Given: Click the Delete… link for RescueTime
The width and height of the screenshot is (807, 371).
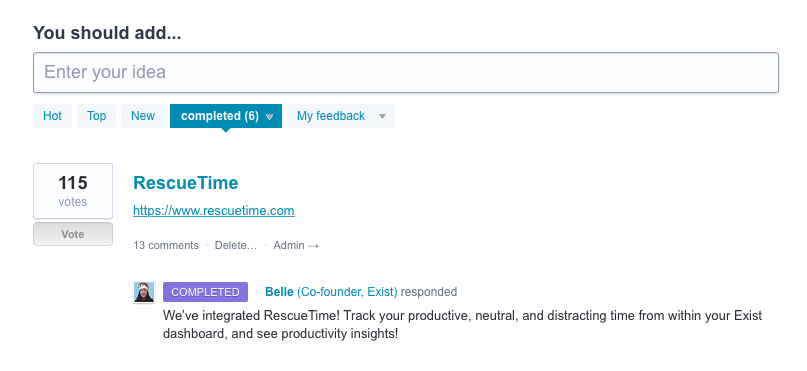Looking at the screenshot, I should click(236, 245).
